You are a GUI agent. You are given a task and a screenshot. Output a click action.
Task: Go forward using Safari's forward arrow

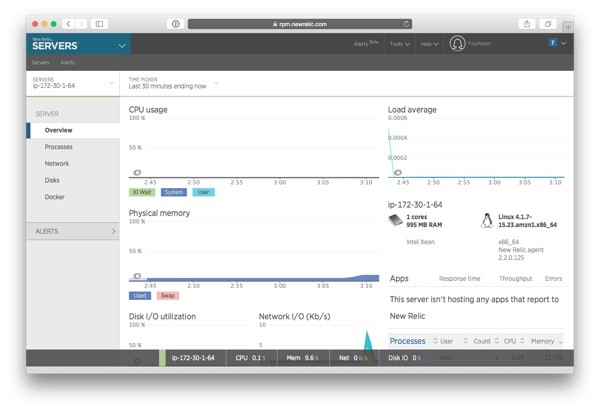(x=81, y=24)
